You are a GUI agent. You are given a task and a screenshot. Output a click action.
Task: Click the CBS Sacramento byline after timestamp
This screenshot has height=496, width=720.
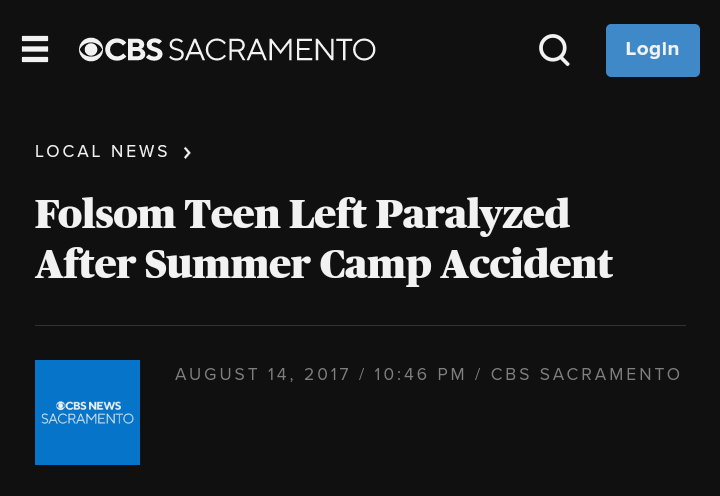click(x=586, y=375)
